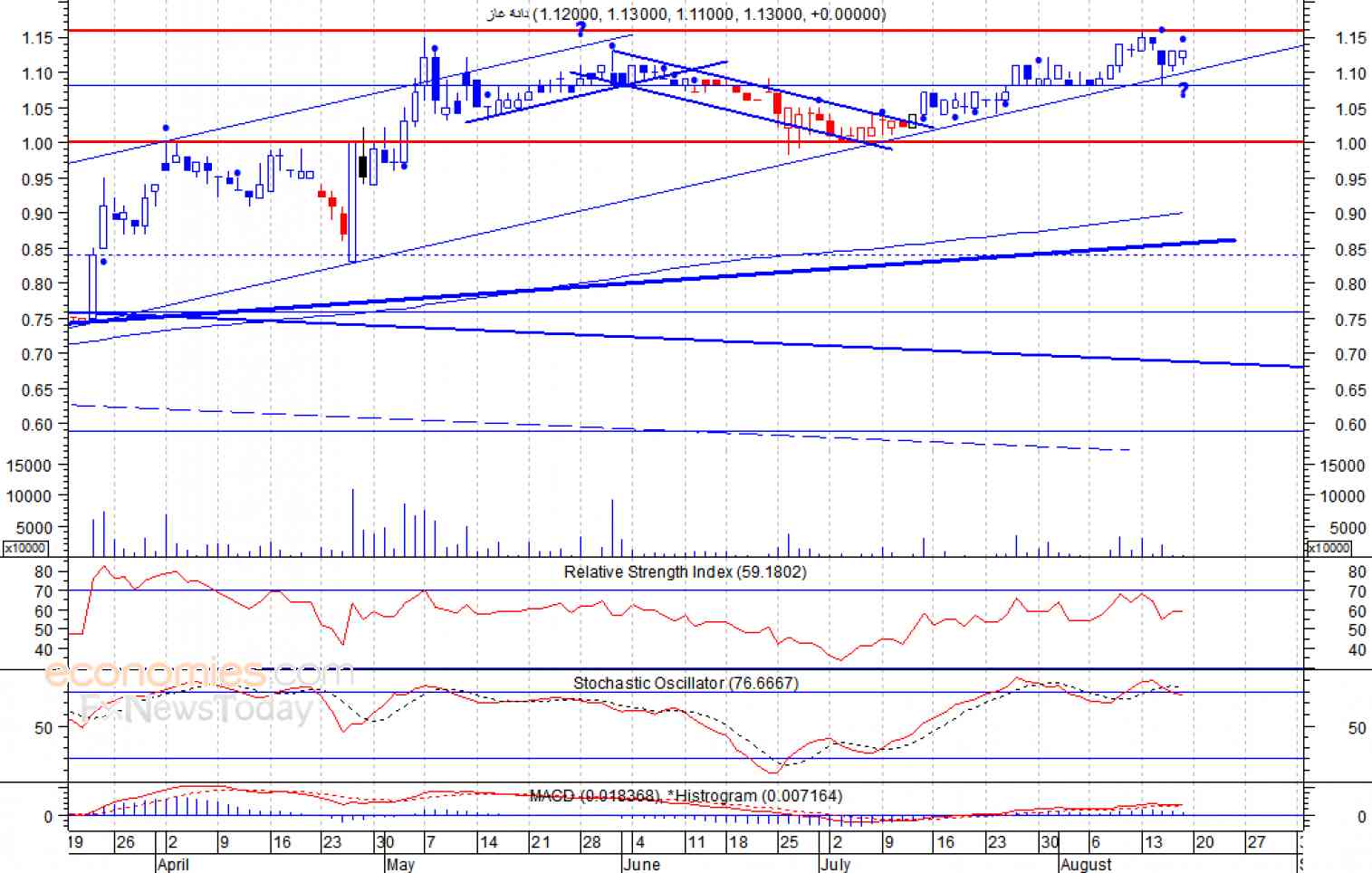Select the "April" month label on the time axis
Viewport: 1372px width, 873px height.
[x=173, y=864]
